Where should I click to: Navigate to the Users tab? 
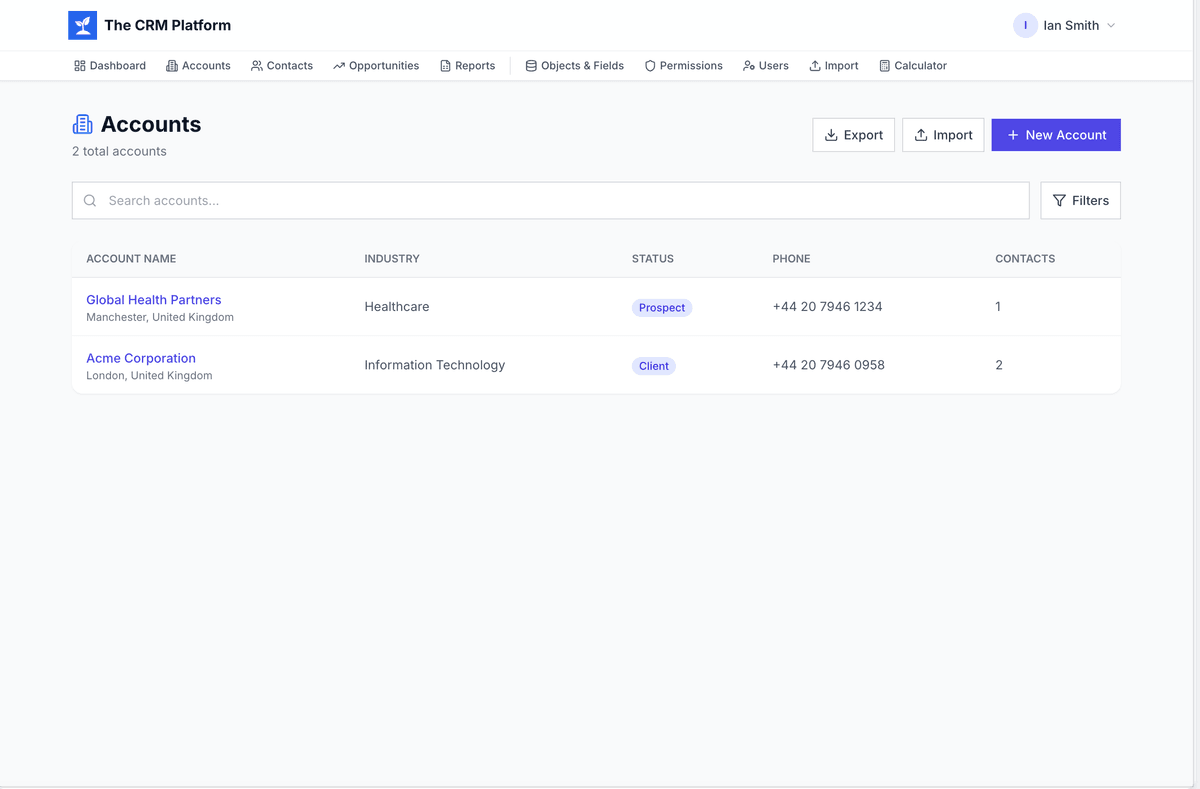click(765, 66)
